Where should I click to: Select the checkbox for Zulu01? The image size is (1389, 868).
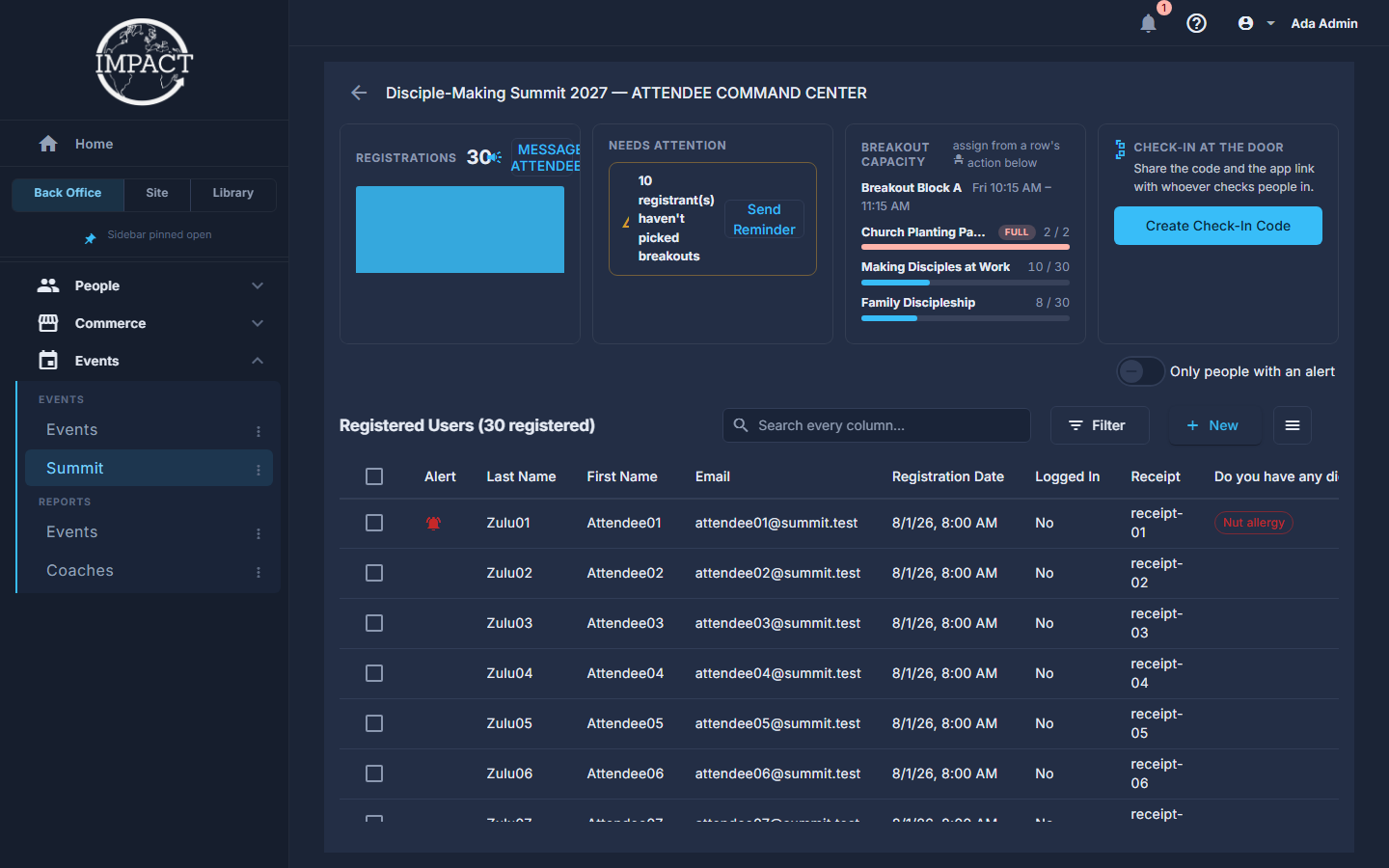point(374,523)
